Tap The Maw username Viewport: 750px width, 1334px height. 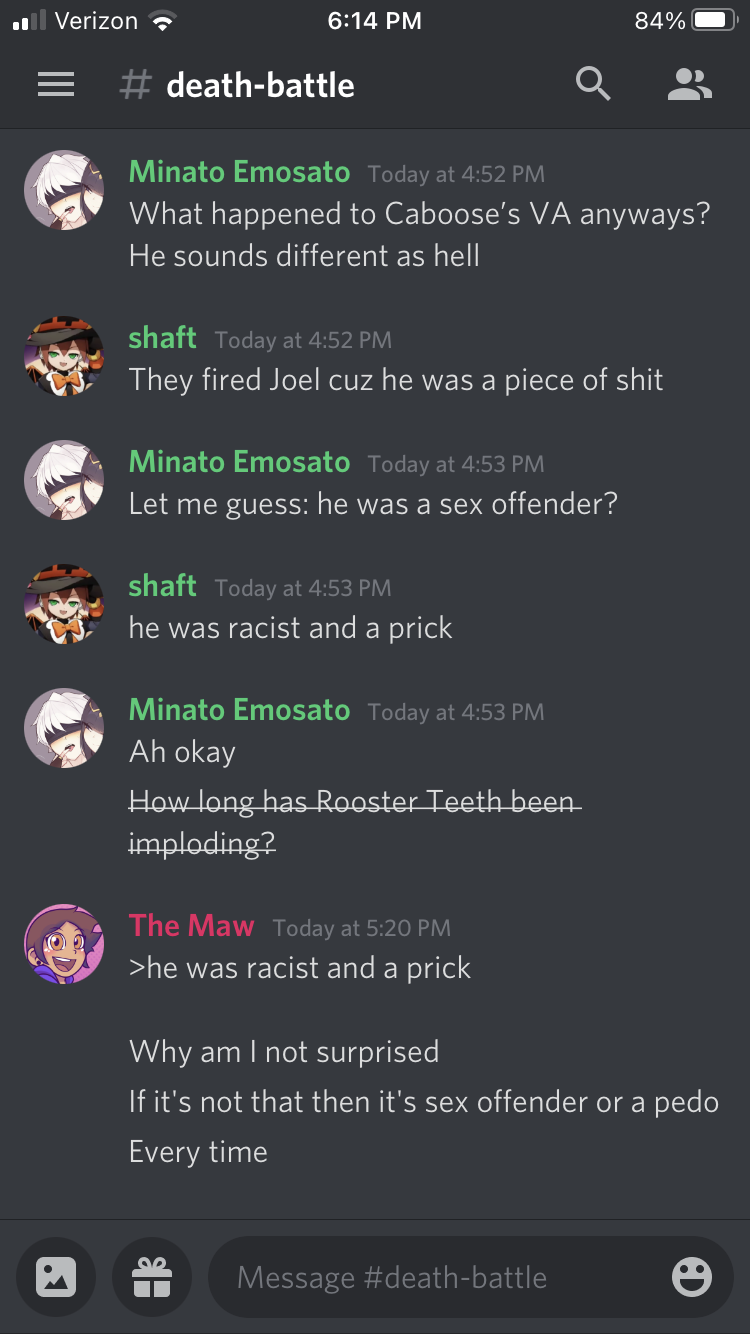(191, 926)
